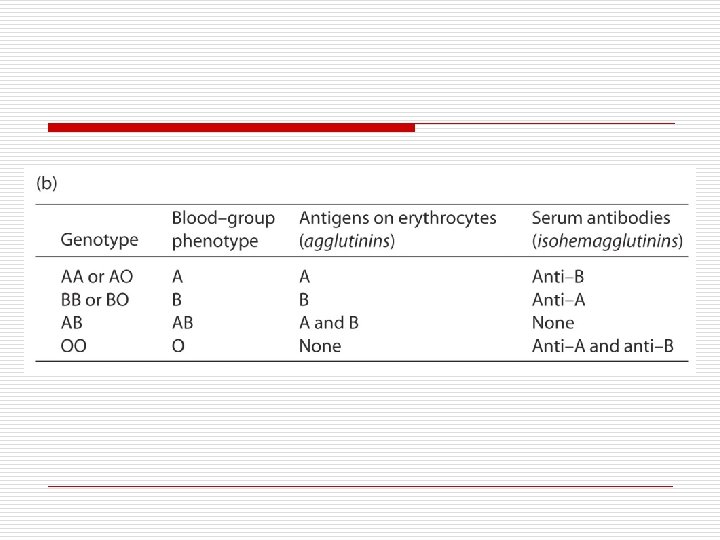This screenshot has width=720, height=540.
Task: Select the italic (agglutinins) text
Action: pyautogui.click(x=347, y=241)
